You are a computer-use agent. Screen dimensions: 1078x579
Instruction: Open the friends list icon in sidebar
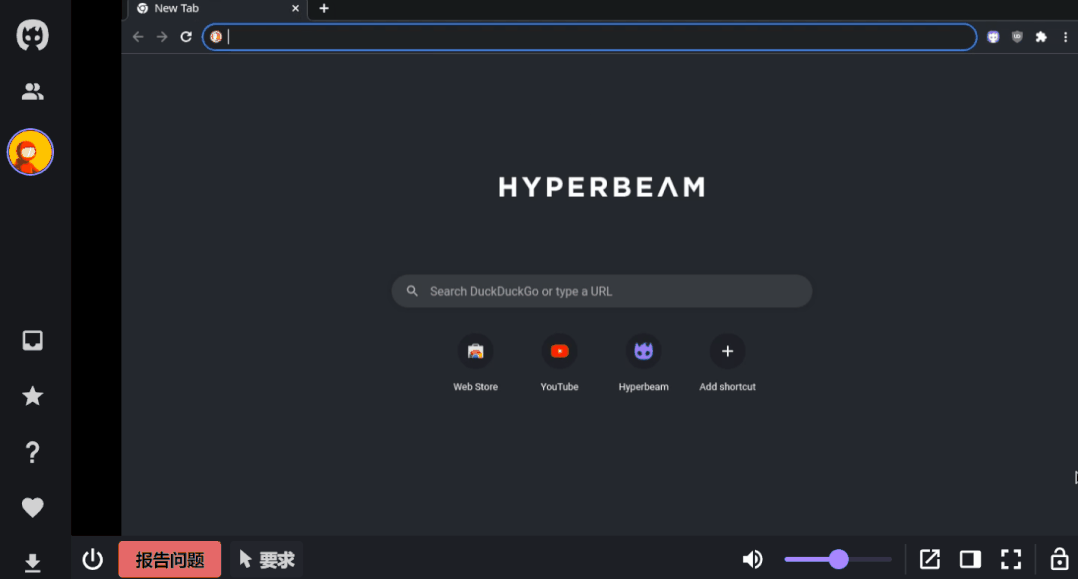[32, 91]
